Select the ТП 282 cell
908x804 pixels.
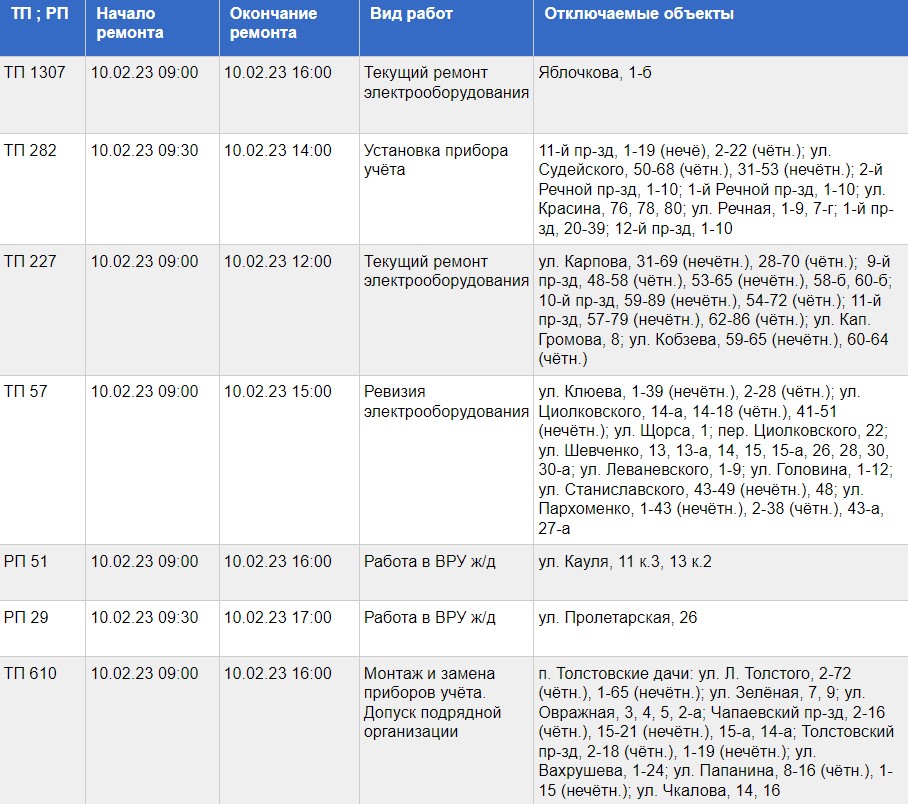tap(31, 151)
